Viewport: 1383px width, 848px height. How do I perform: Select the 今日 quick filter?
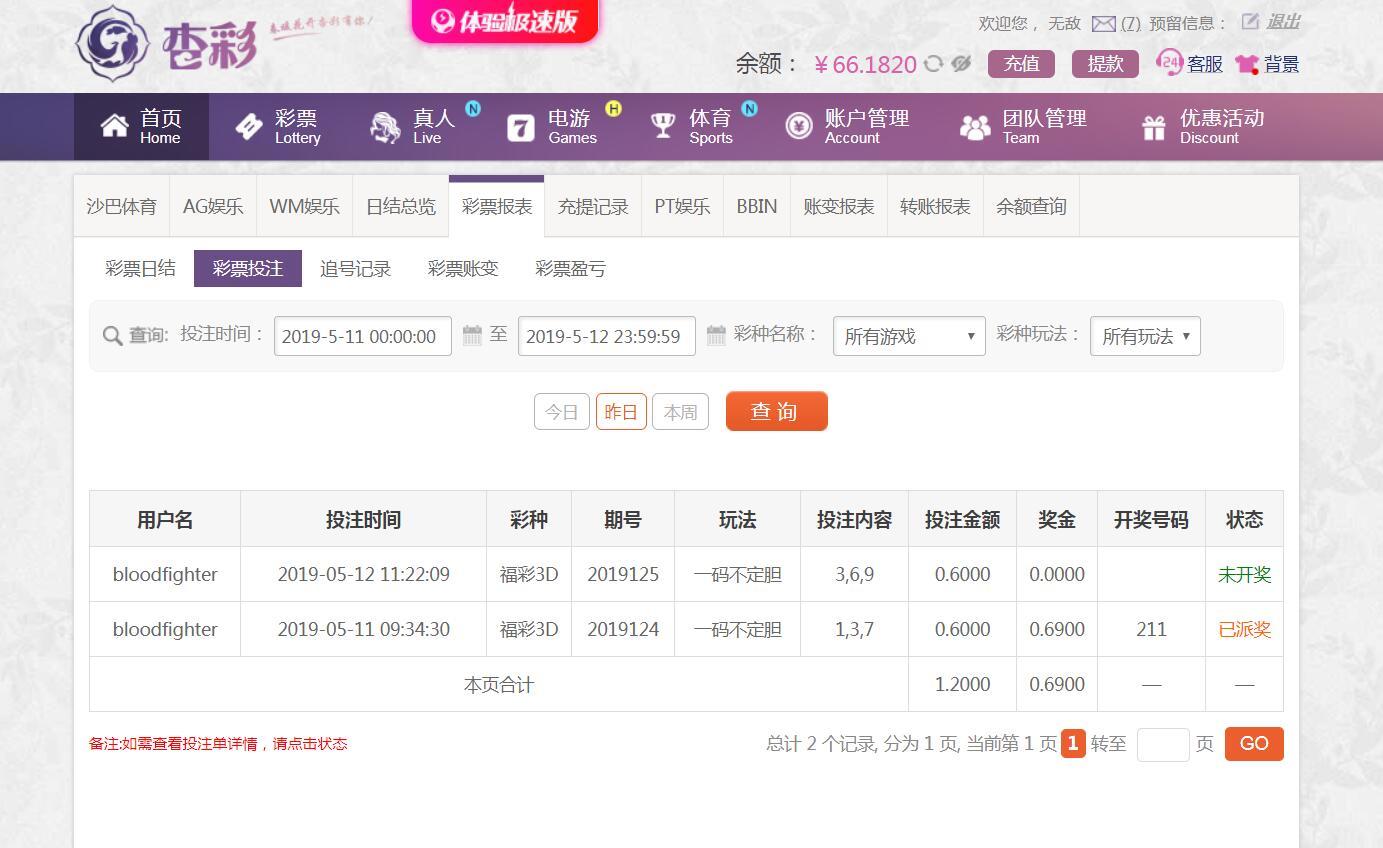[x=561, y=412]
